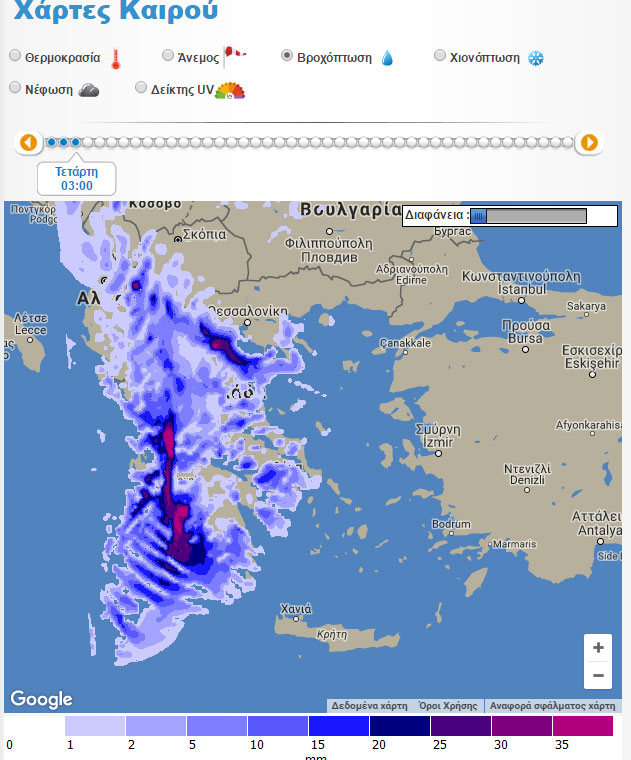Go to next time step with right arrow
The image size is (631, 760).
click(590, 143)
